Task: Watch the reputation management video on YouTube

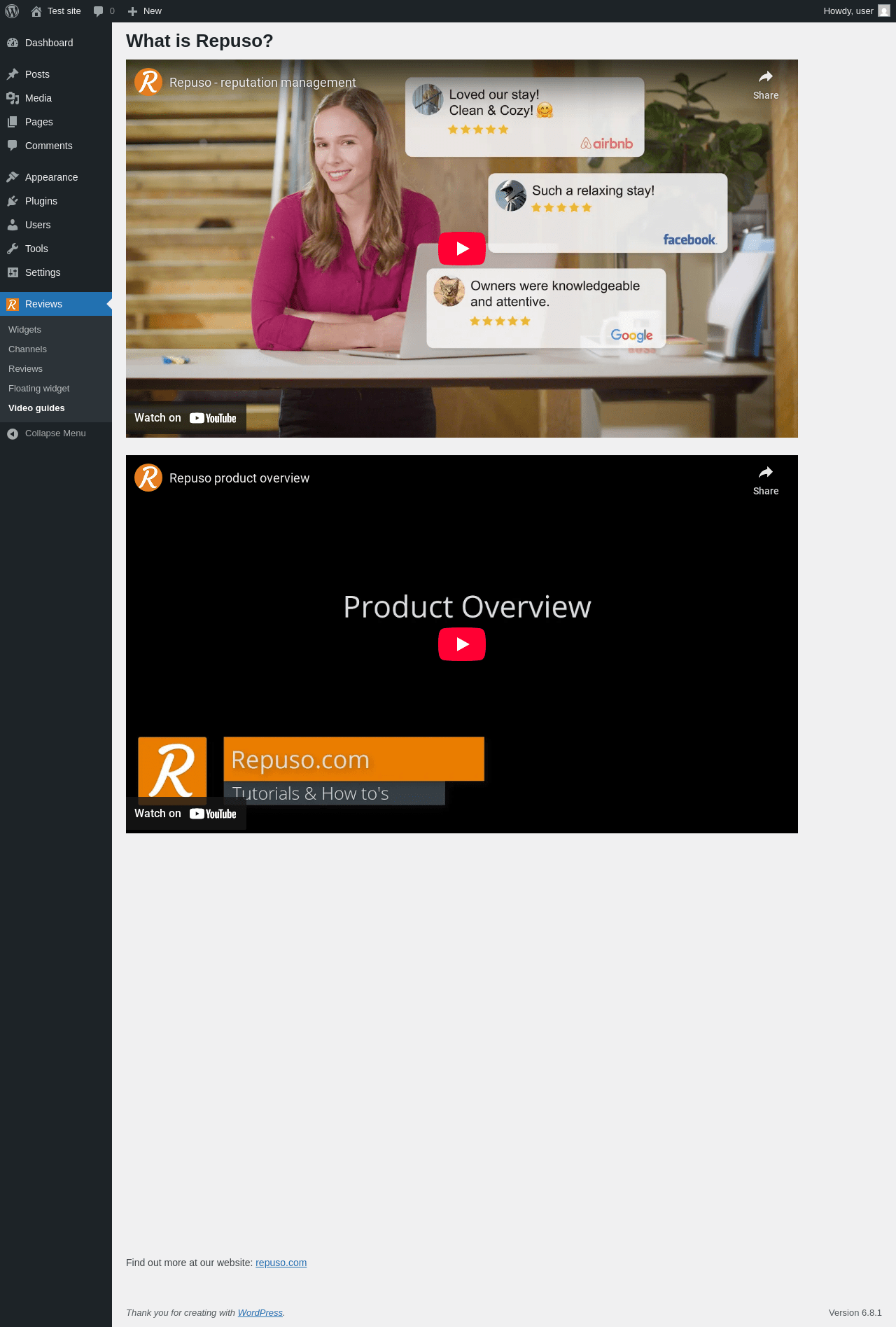Action: pos(185,418)
